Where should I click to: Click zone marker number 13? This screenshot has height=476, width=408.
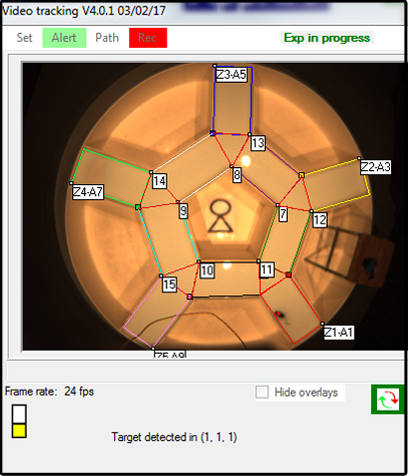[x=258, y=143]
